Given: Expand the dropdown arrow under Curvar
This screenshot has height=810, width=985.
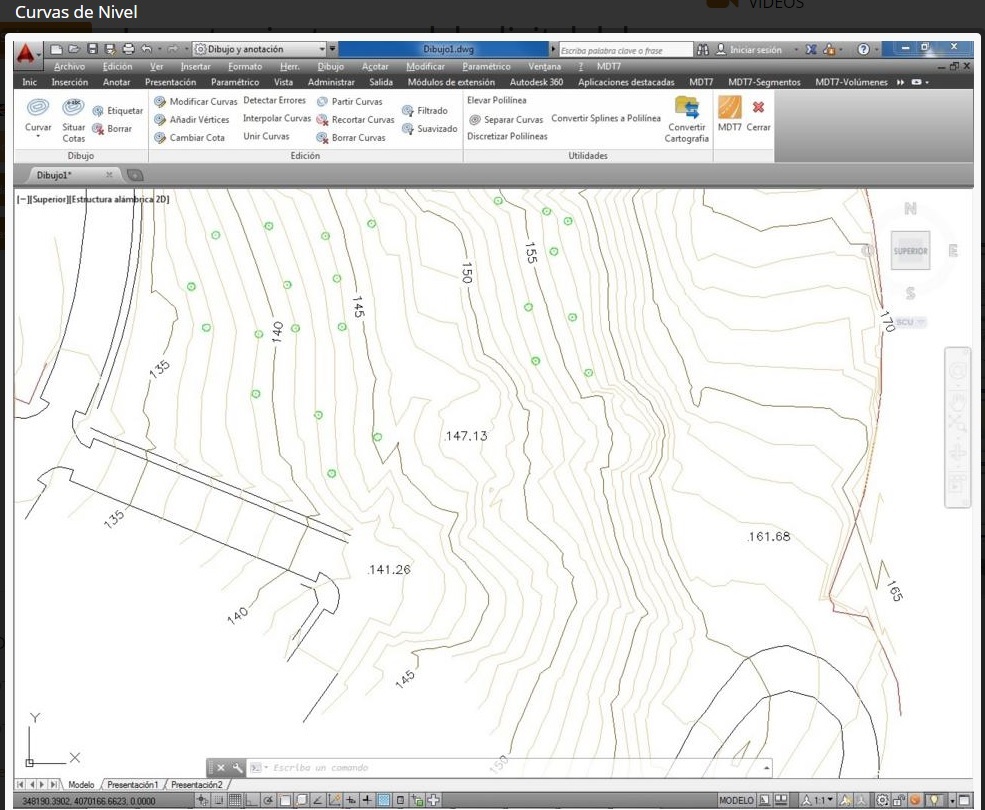Looking at the screenshot, I should click(38, 137).
